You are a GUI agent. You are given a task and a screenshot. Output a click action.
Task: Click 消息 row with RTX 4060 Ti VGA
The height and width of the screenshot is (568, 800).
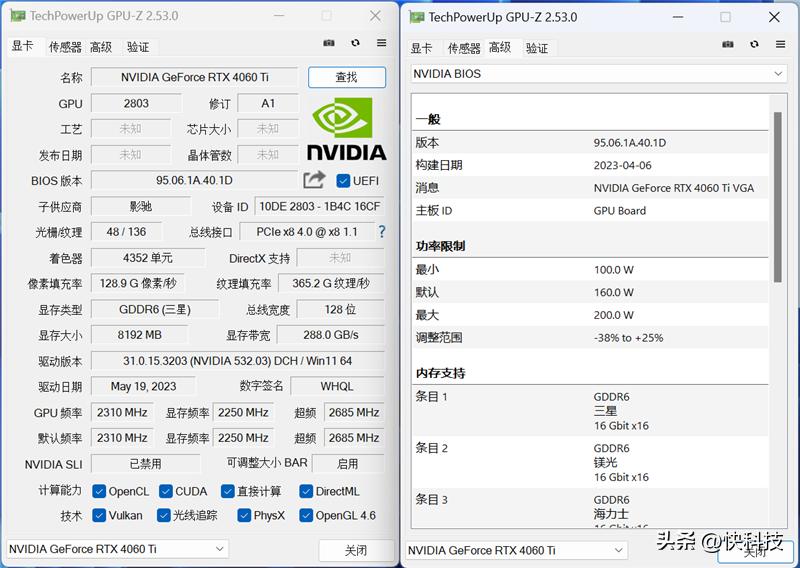click(591, 188)
